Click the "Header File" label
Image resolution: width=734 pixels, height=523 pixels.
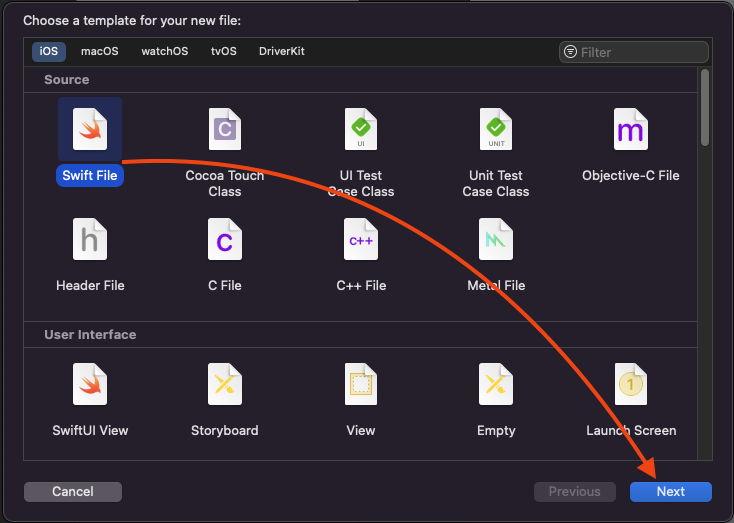90,286
